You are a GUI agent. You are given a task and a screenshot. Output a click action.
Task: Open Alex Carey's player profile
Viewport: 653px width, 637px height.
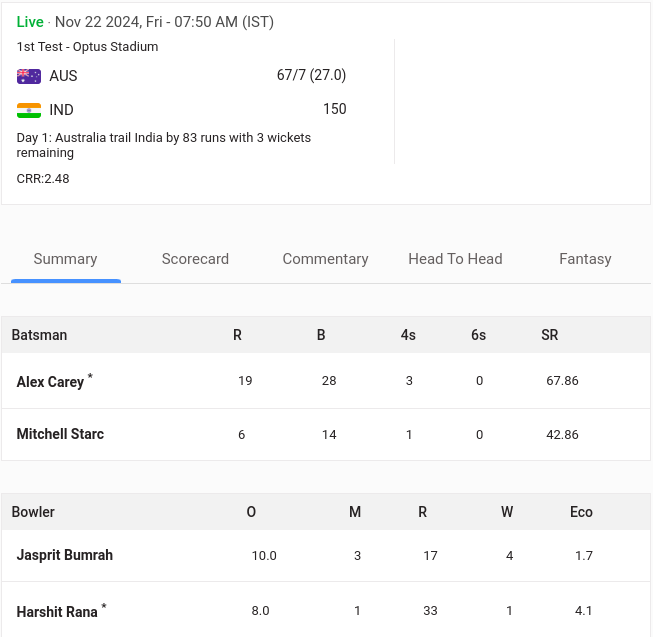click(x=50, y=382)
